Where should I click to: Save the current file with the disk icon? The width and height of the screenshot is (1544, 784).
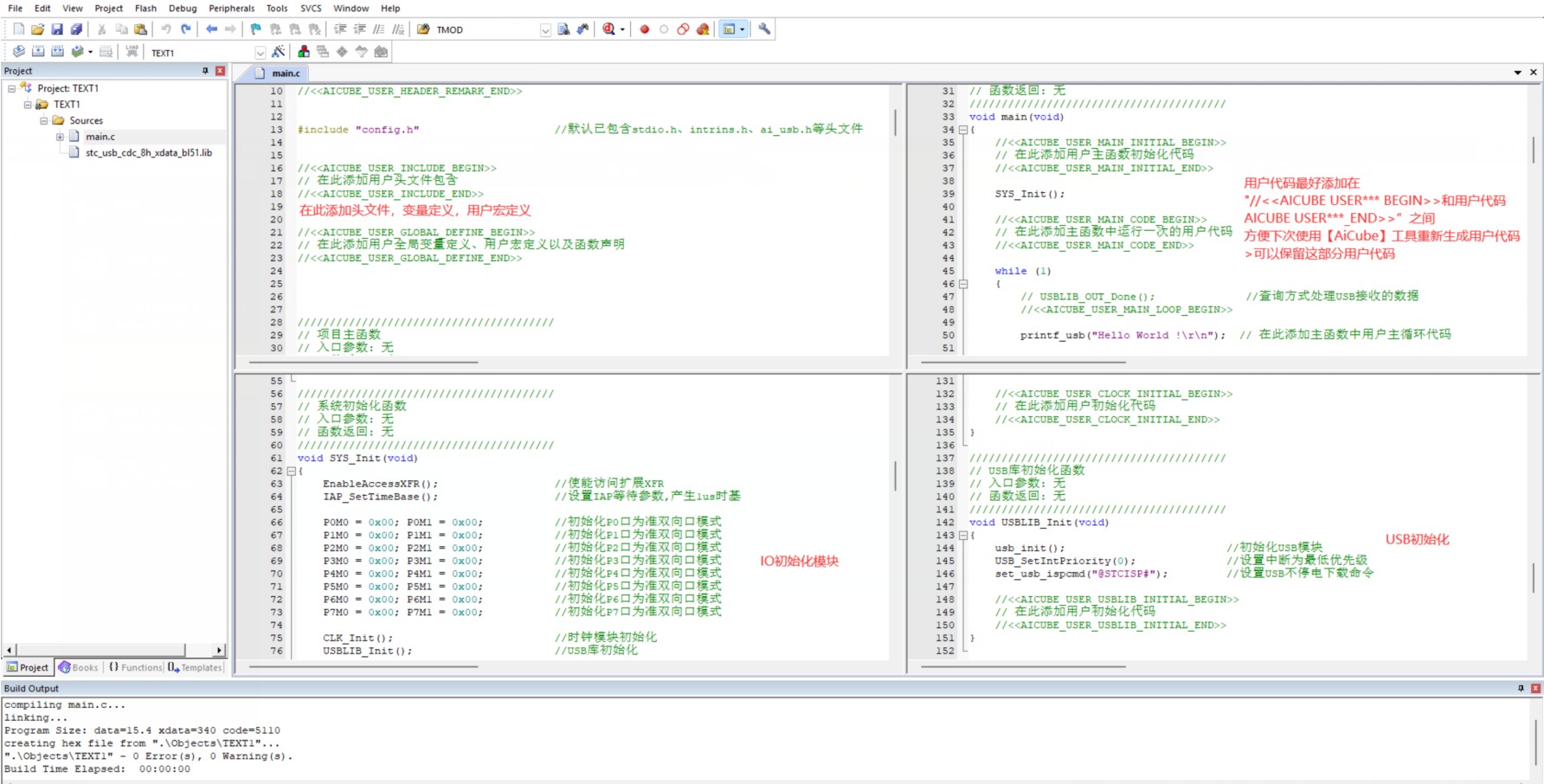click(x=57, y=29)
